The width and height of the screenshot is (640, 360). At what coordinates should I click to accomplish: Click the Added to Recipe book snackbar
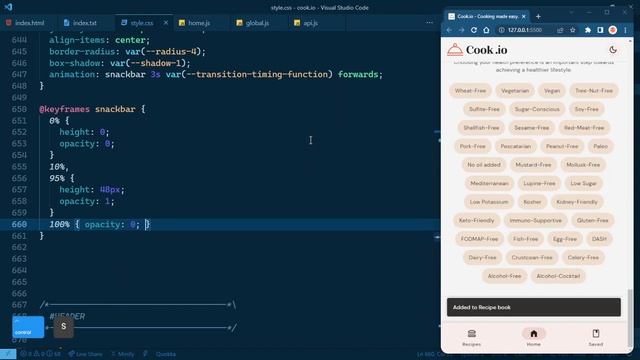point(533,307)
